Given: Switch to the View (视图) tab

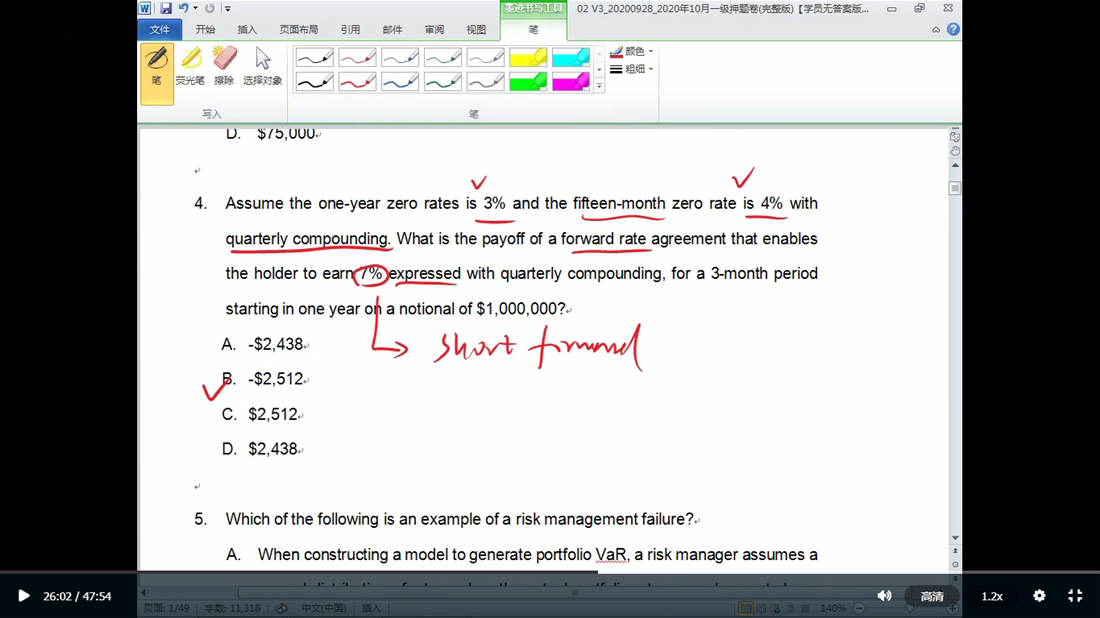Looking at the screenshot, I should click(x=476, y=29).
